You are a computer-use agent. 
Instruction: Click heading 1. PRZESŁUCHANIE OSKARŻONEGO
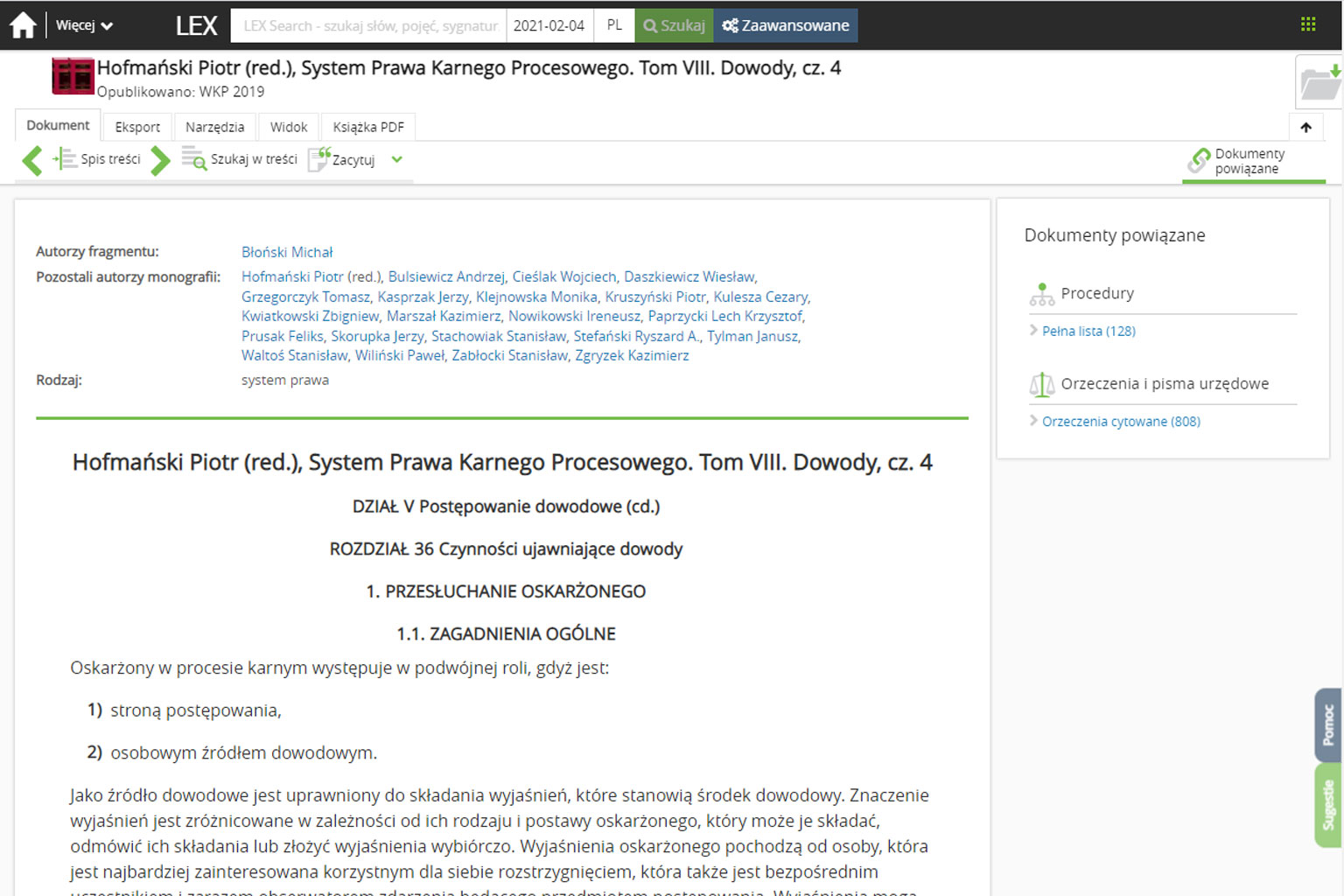click(506, 591)
